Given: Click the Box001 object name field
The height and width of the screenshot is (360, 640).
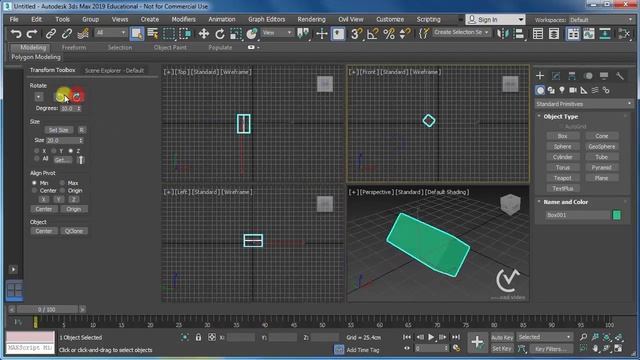Looking at the screenshot, I should tap(578, 215).
